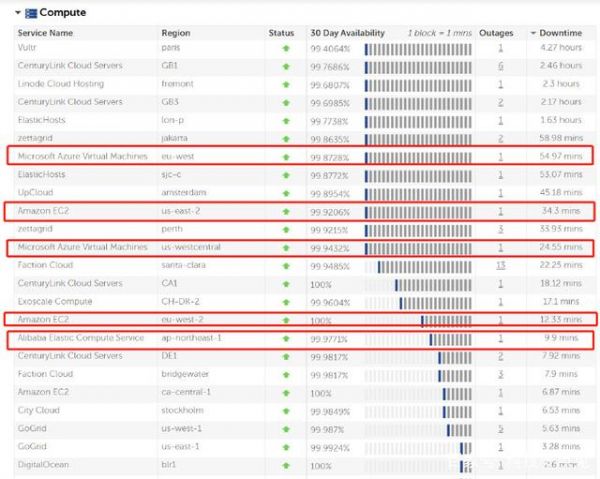Click status arrow for Alibaba Elastic Compute
600x479 pixels.
[286, 338]
